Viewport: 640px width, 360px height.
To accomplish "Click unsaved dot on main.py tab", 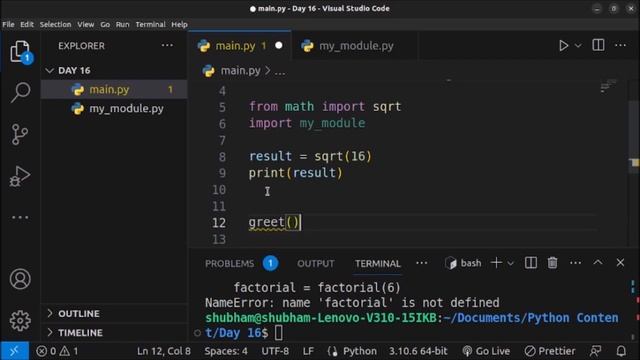I will [x=279, y=45].
